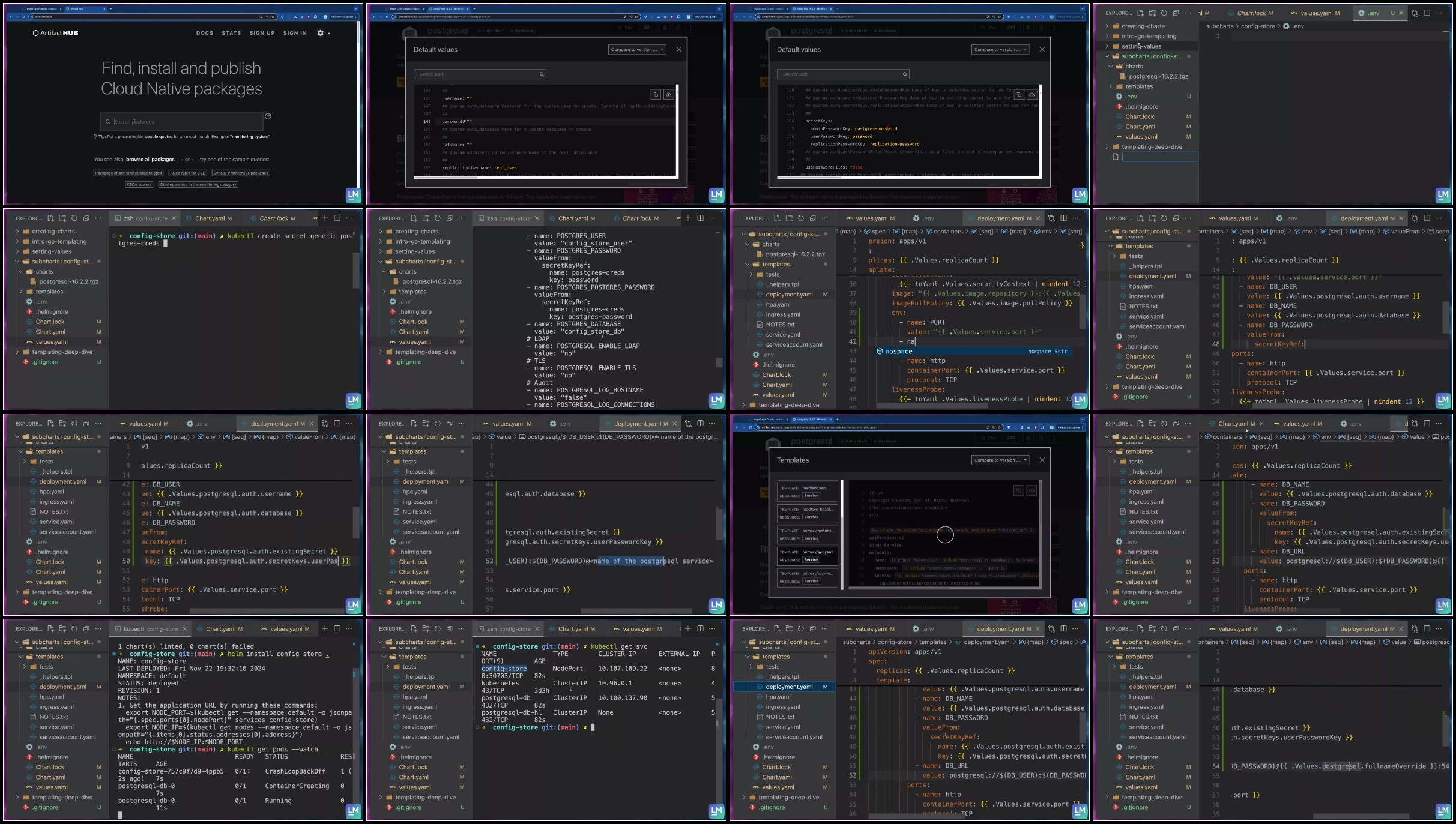Follow the browse all packages link

point(150,160)
